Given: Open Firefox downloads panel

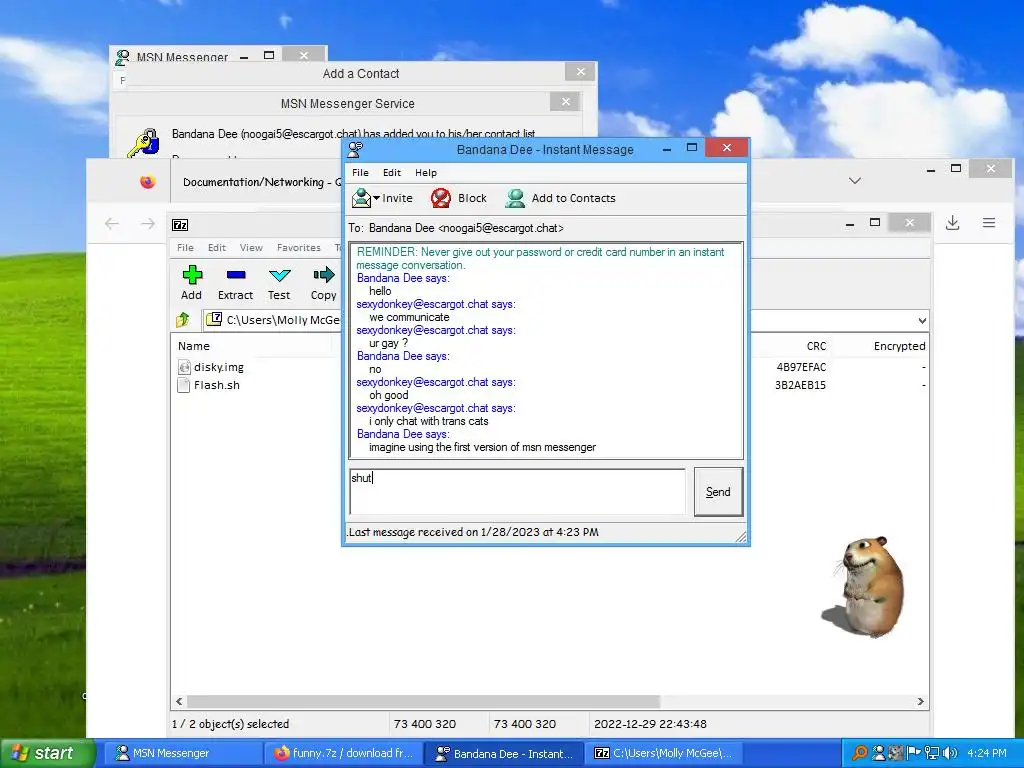Looking at the screenshot, I should (953, 223).
